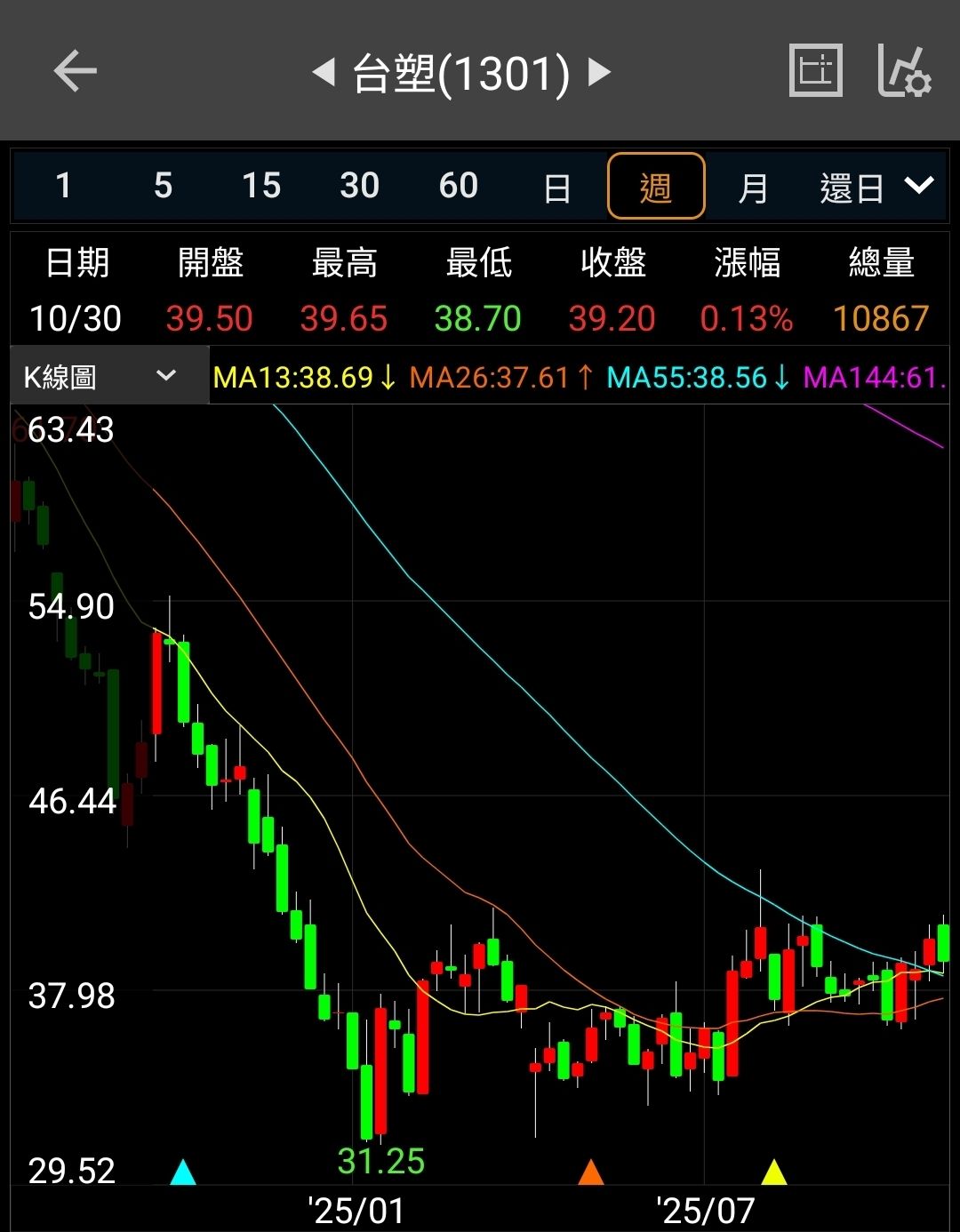Tap the 開盤 column header
960x1232 pixels.
pos(211,263)
